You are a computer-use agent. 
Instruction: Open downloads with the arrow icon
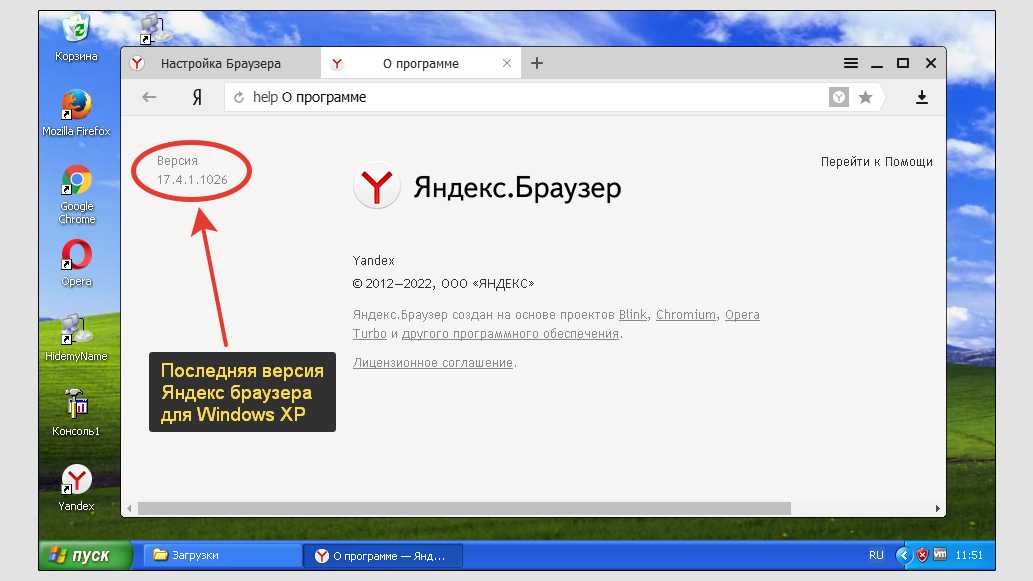(921, 97)
